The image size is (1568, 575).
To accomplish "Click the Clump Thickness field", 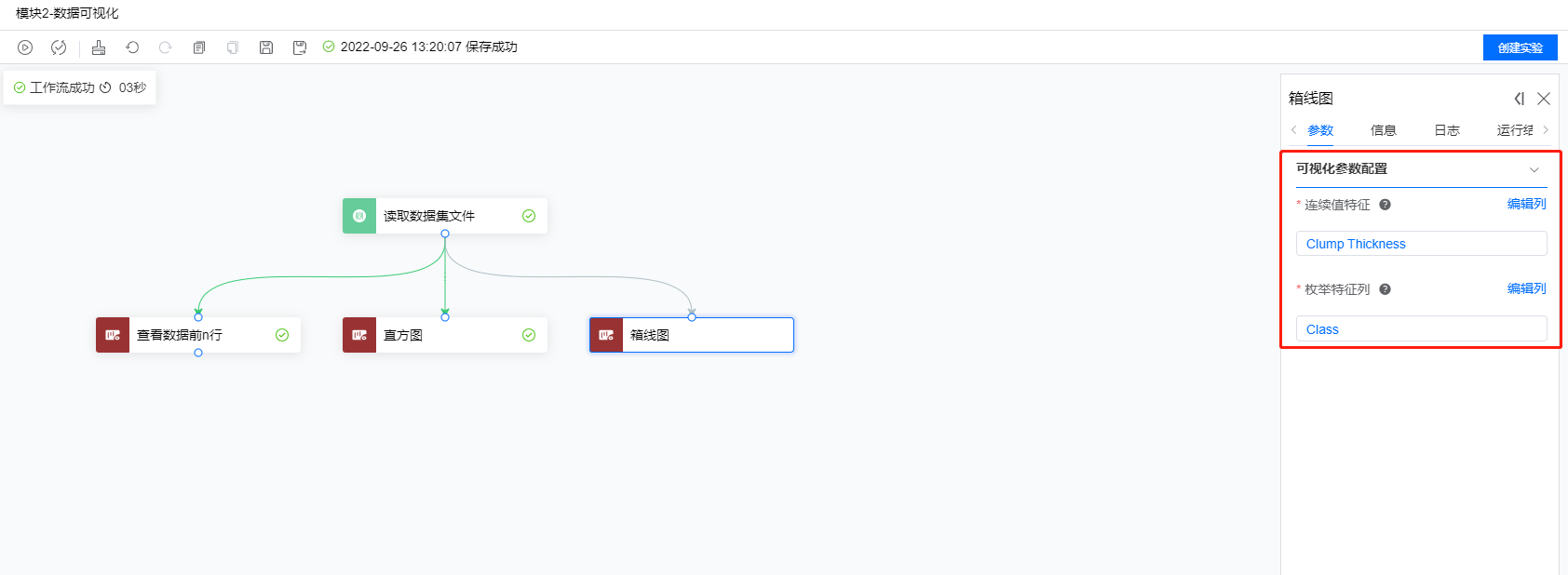I will pos(1422,244).
